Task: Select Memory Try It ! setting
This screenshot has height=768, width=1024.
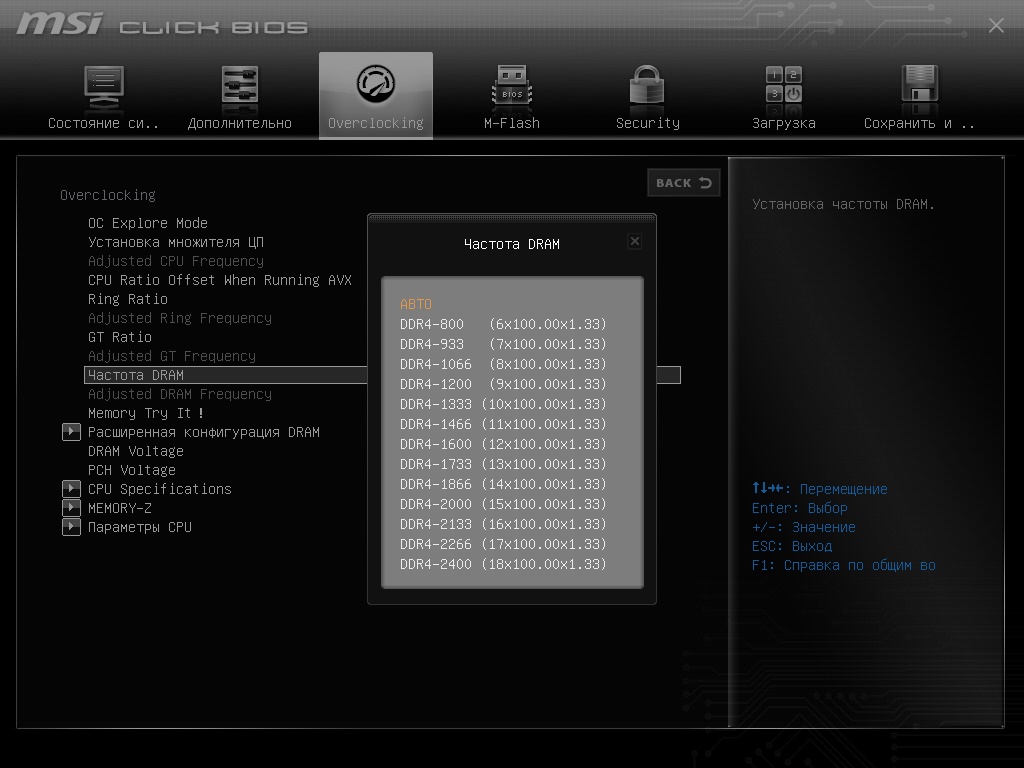Action: (146, 413)
